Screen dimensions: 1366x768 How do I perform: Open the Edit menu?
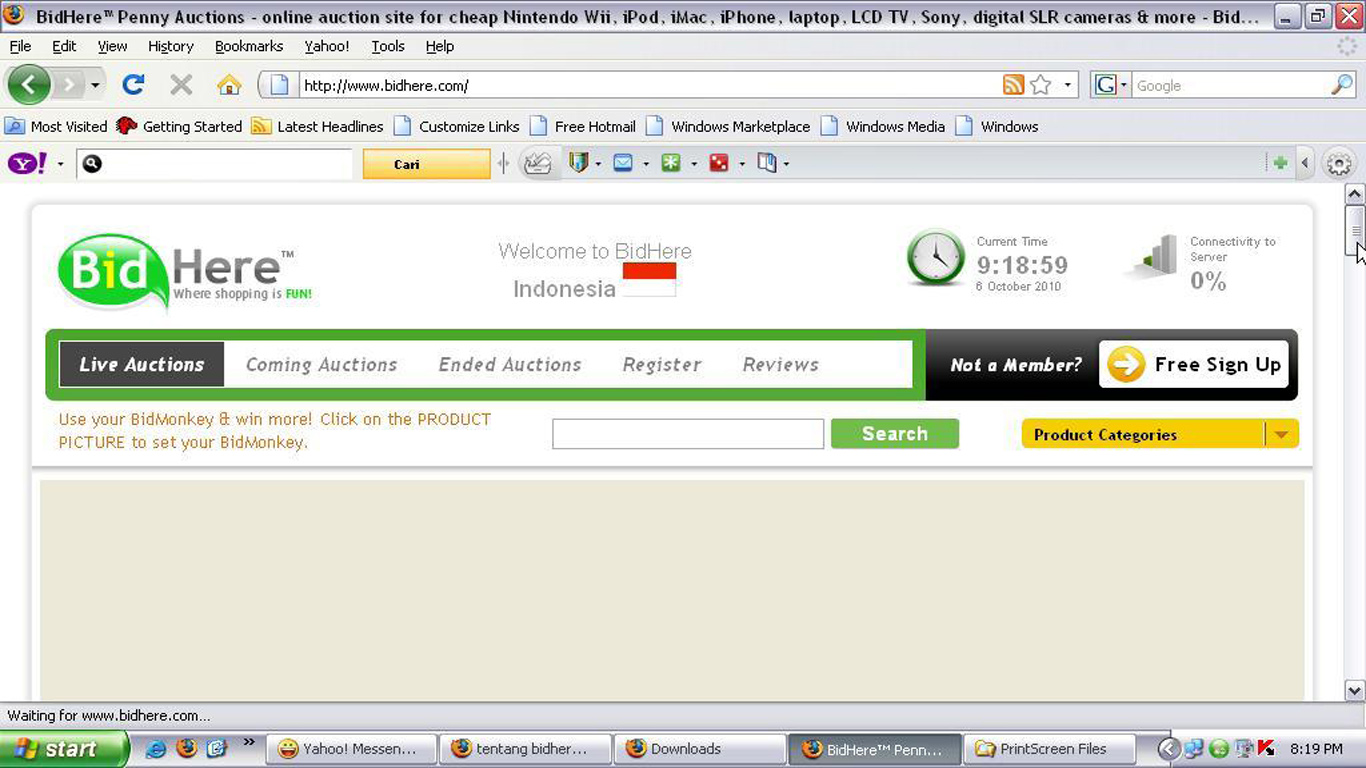[x=64, y=46]
